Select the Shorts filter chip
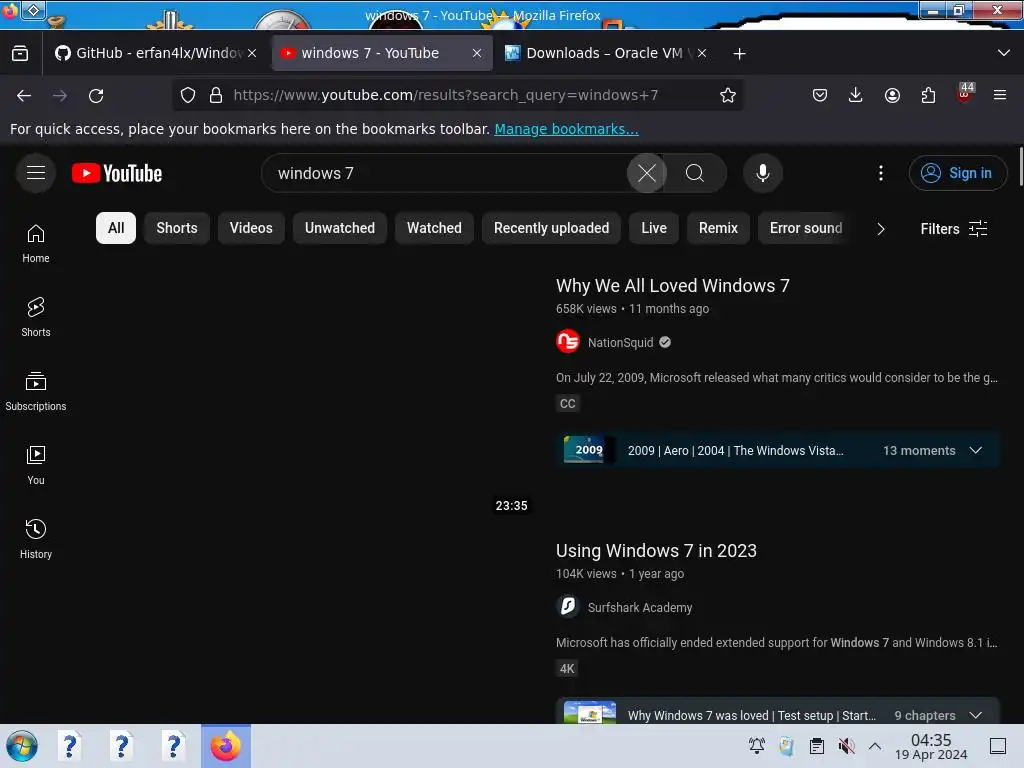Screen dimensions: 1024x768 pyautogui.click(x=176, y=228)
